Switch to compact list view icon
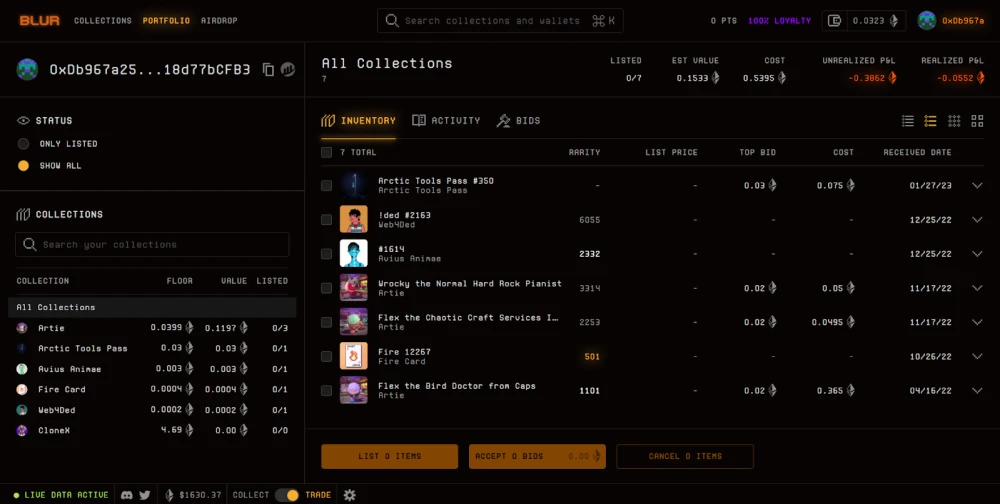This screenshot has height=504, width=1000. click(908, 121)
